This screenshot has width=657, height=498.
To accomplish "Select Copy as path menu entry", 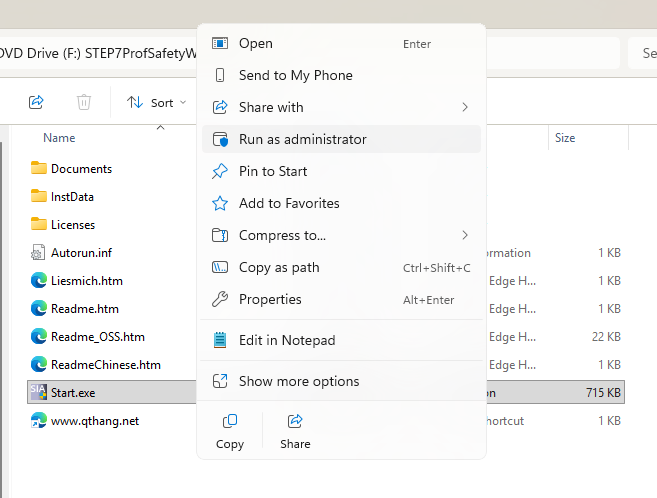I will tap(279, 267).
